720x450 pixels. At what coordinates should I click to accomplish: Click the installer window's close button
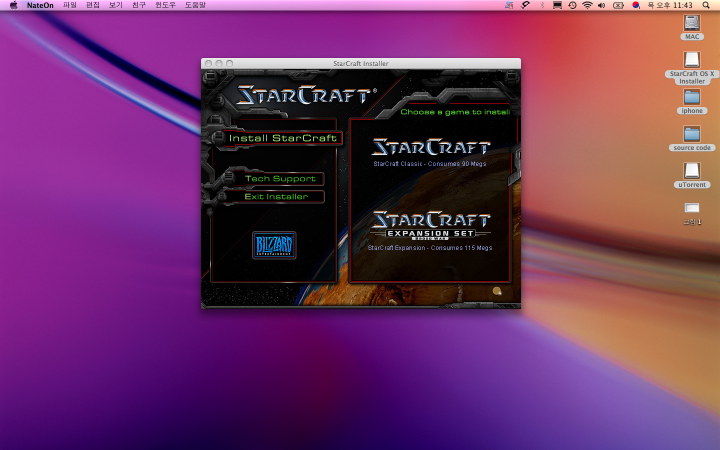(208, 63)
